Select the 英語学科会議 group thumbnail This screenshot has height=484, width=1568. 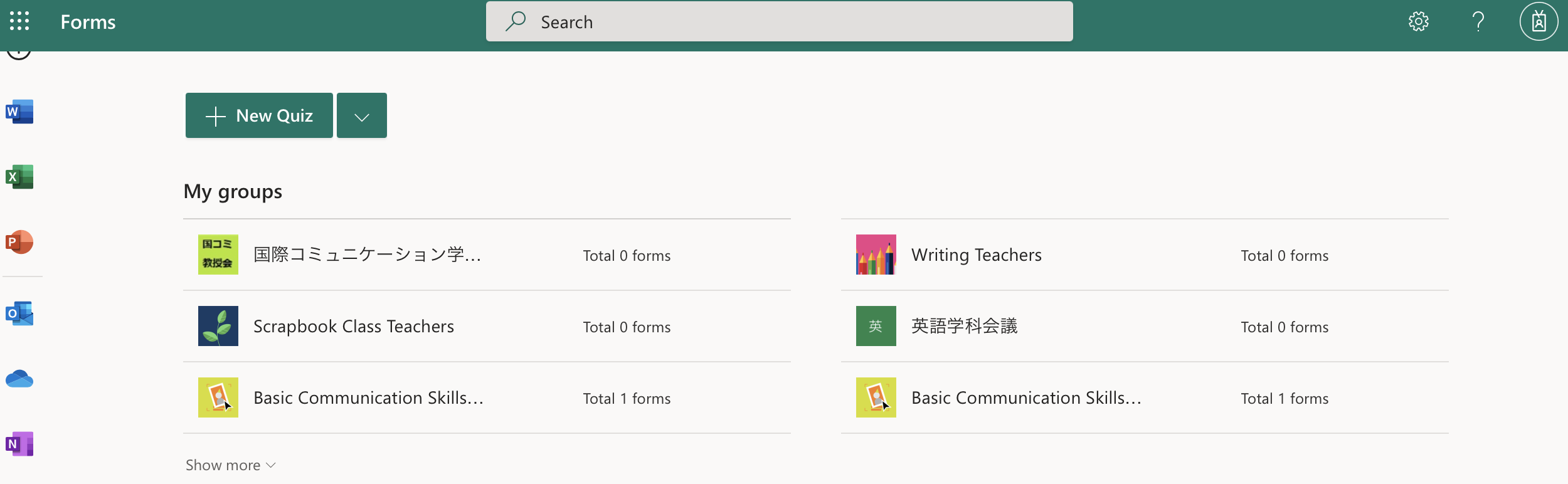876,326
